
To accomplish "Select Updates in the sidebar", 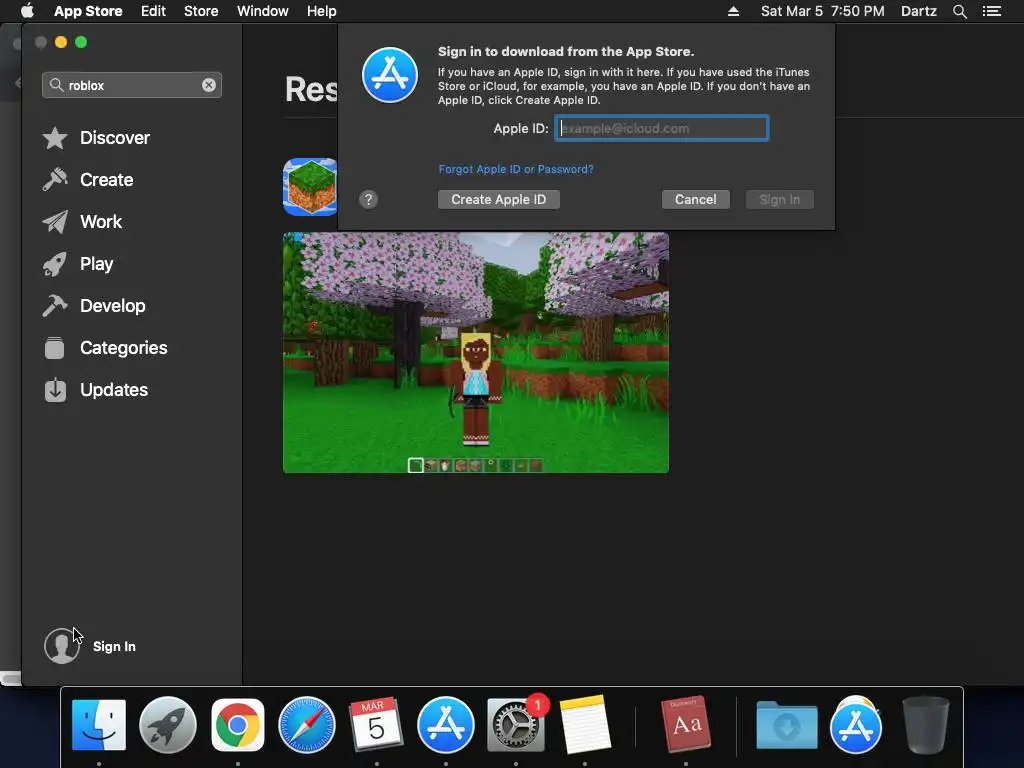I will 114,390.
